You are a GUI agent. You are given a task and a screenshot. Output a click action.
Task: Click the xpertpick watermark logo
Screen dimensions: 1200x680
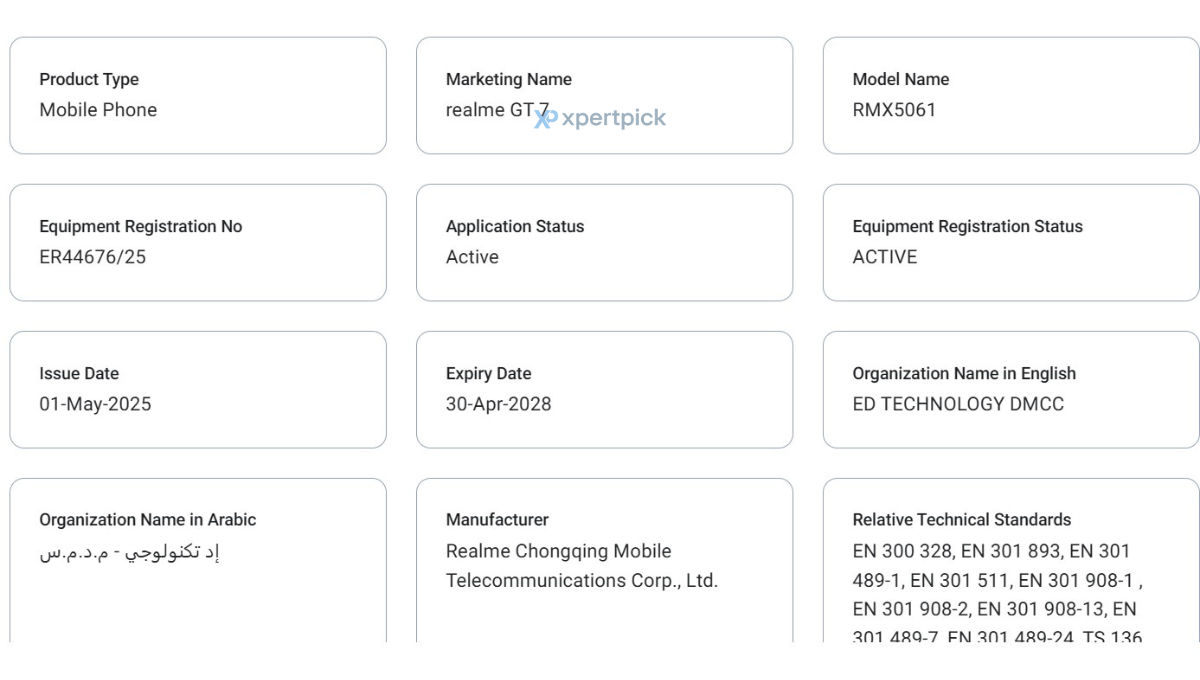coord(600,118)
